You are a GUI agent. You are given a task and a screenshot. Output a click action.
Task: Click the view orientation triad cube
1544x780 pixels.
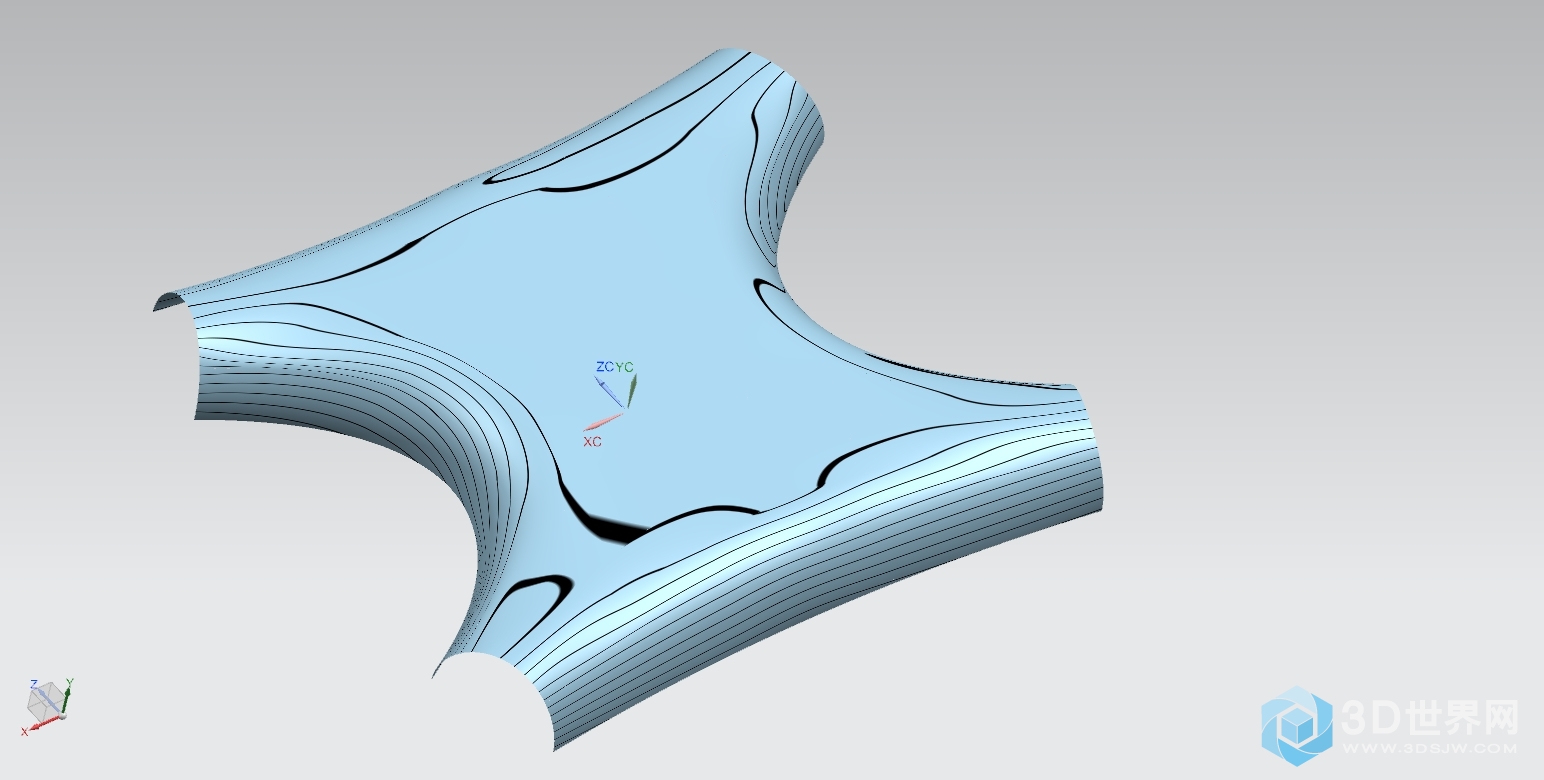tap(44, 704)
